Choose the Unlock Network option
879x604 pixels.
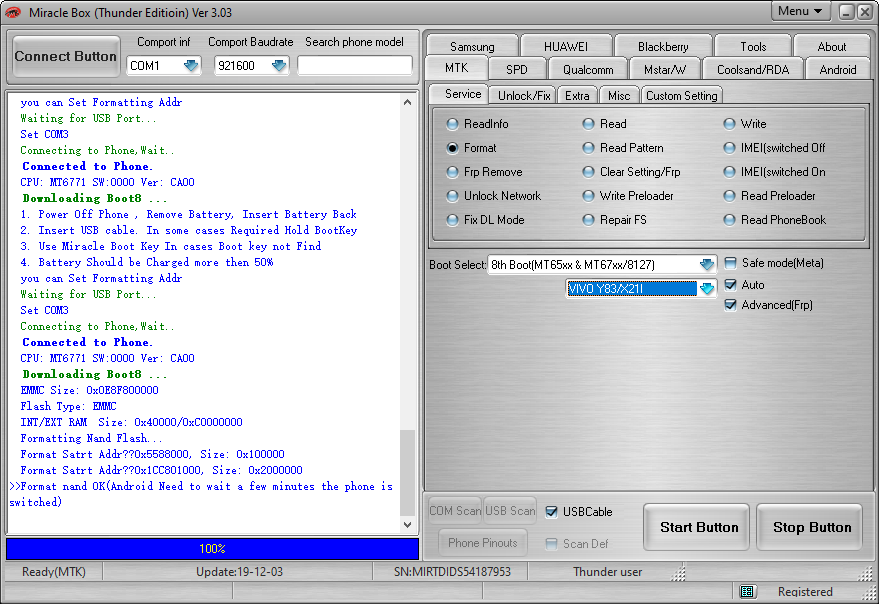point(494,196)
